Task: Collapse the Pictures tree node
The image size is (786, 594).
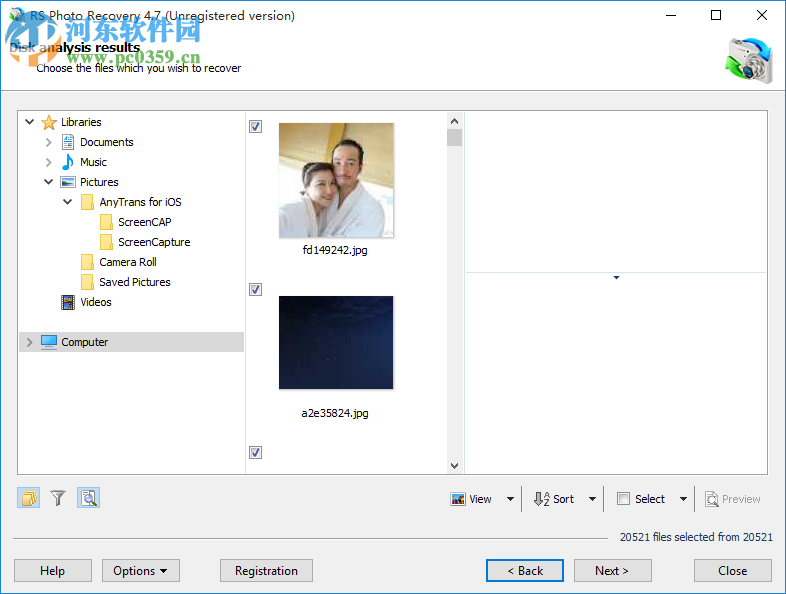Action: (49, 182)
